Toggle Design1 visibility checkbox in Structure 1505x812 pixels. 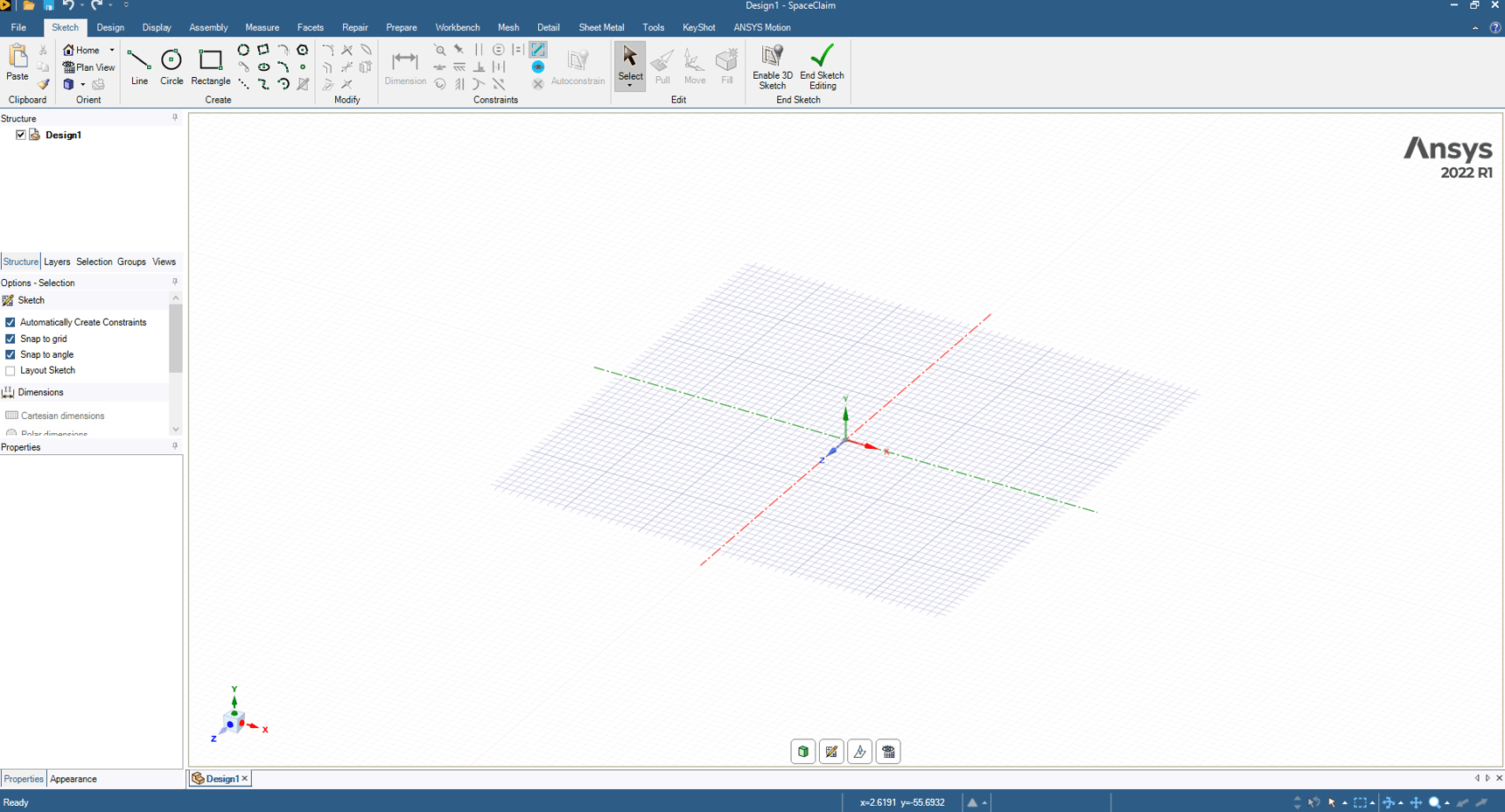[21, 135]
